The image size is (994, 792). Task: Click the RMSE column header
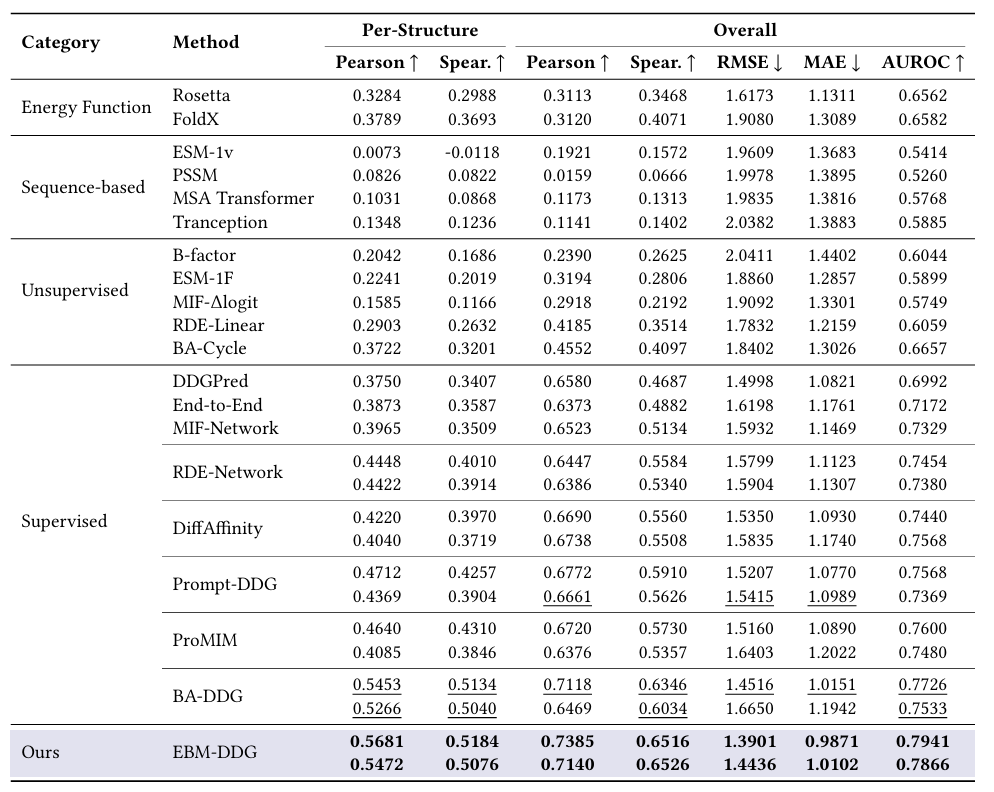(750, 62)
